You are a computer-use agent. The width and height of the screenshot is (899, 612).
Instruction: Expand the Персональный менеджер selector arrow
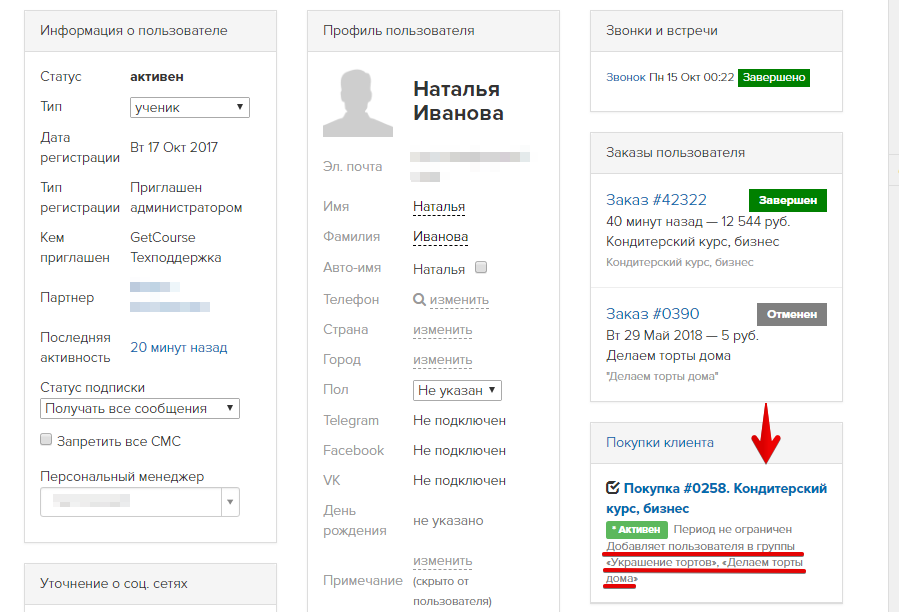230,502
